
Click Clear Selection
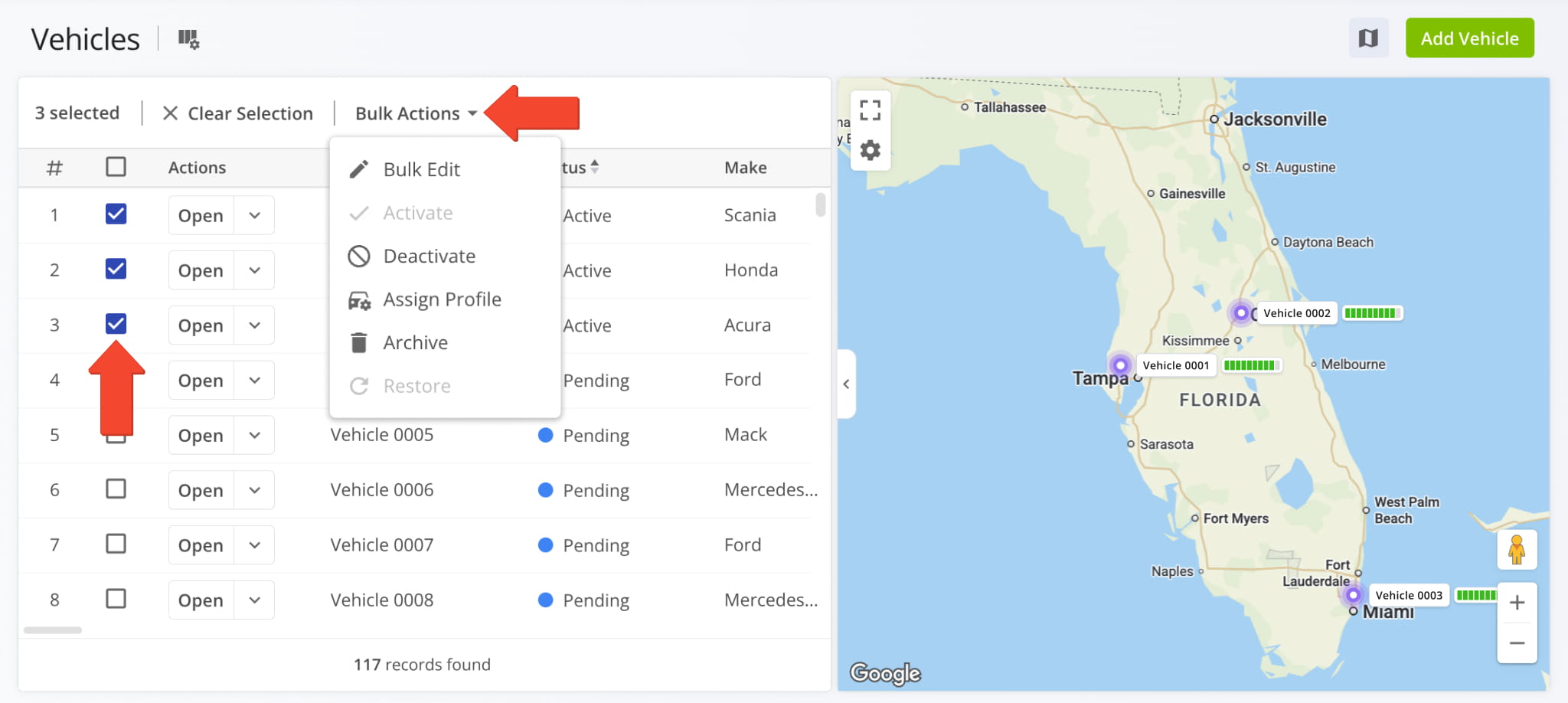pos(238,113)
